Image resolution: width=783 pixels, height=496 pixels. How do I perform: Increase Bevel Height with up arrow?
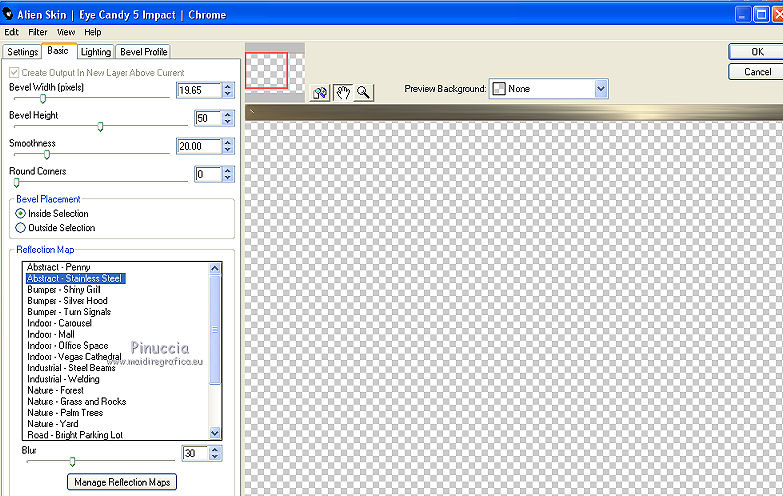pyautogui.click(x=228, y=114)
